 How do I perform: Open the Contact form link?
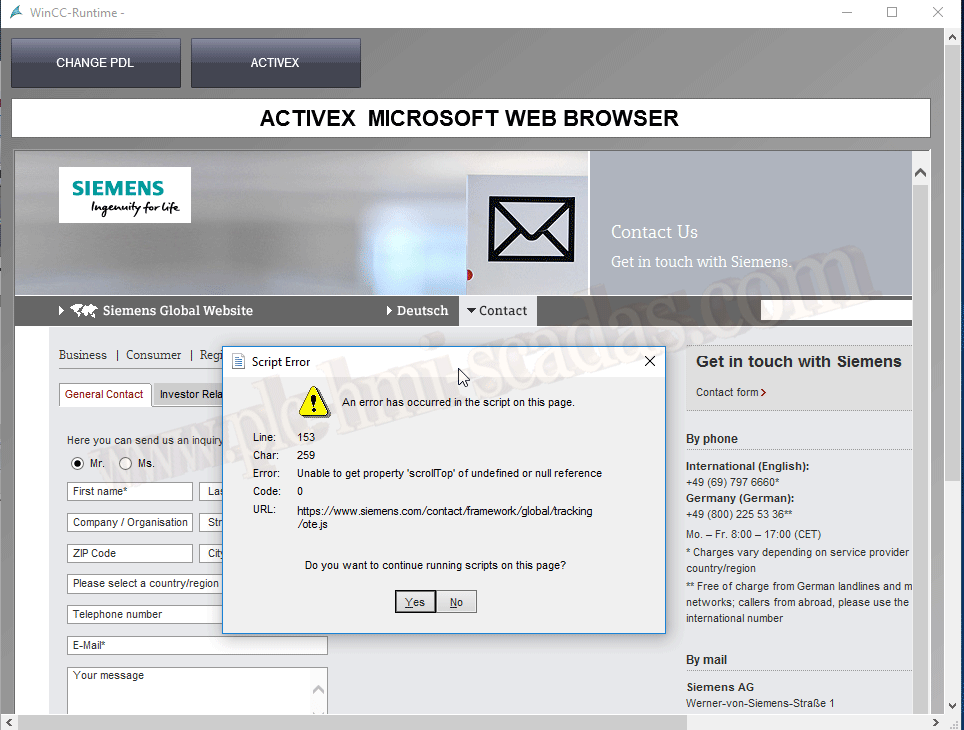click(x=730, y=393)
